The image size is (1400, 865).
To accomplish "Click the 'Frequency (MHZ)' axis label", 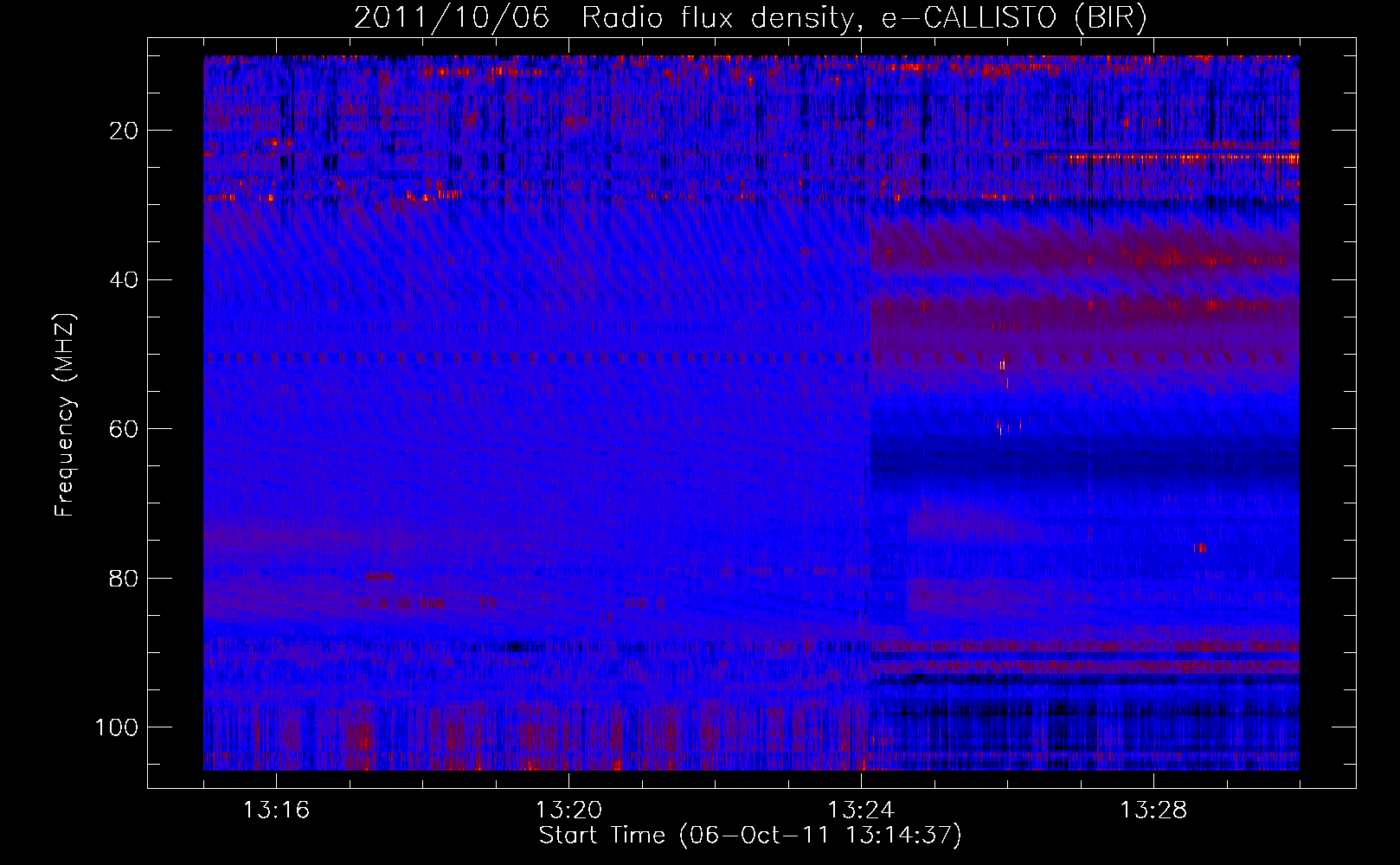I will click(65, 415).
